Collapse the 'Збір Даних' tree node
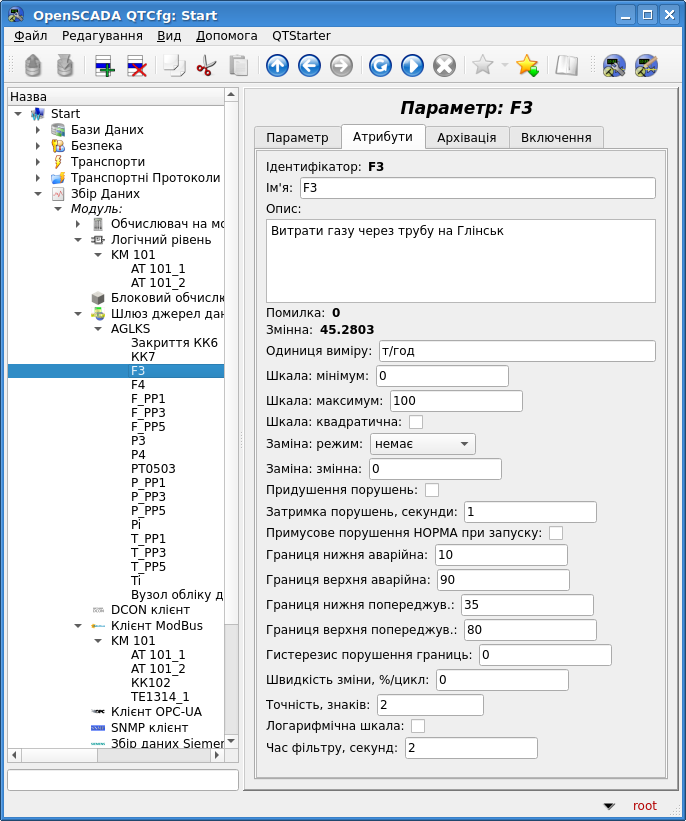 38,194
